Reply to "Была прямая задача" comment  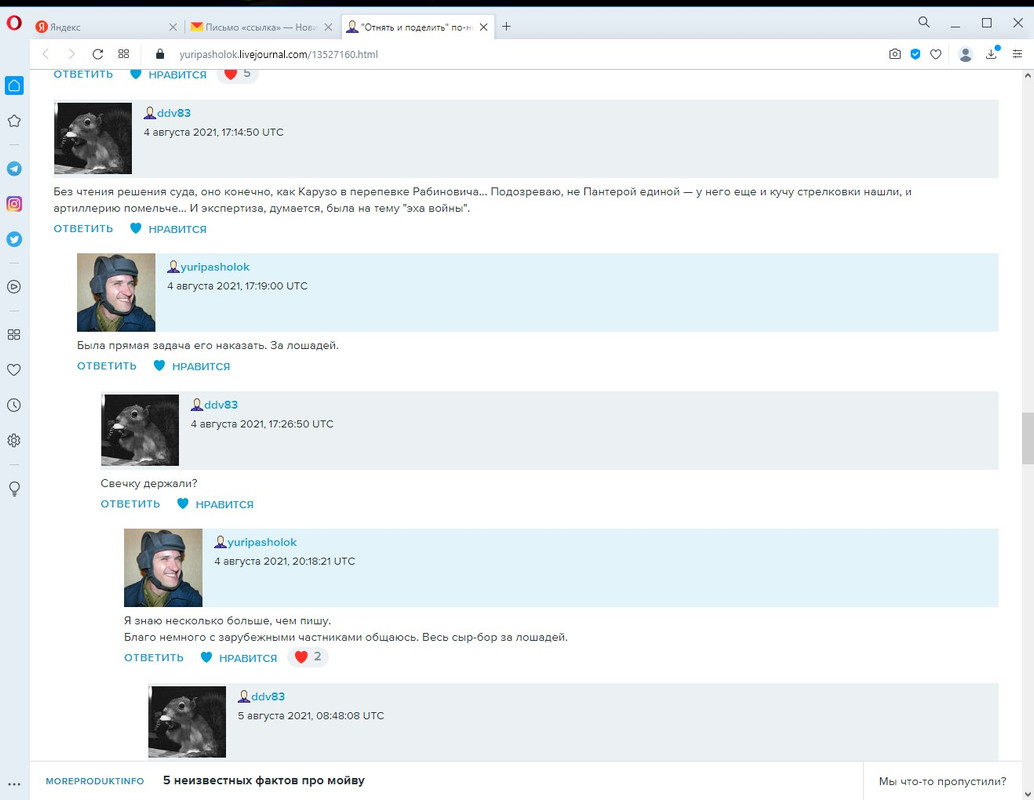coord(107,366)
